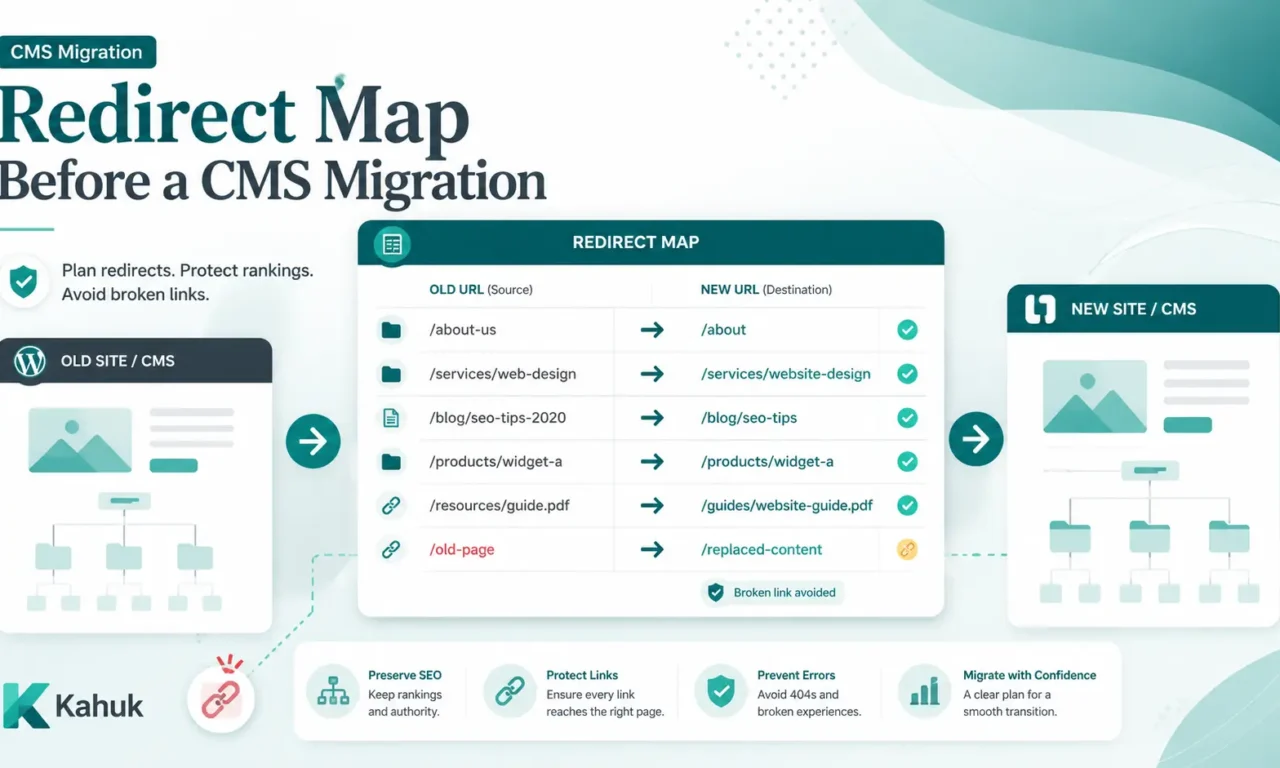This screenshot has width=1280, height=768.
Task: Click the NEW URL (Destination) column header
Action: click(766, 290)
